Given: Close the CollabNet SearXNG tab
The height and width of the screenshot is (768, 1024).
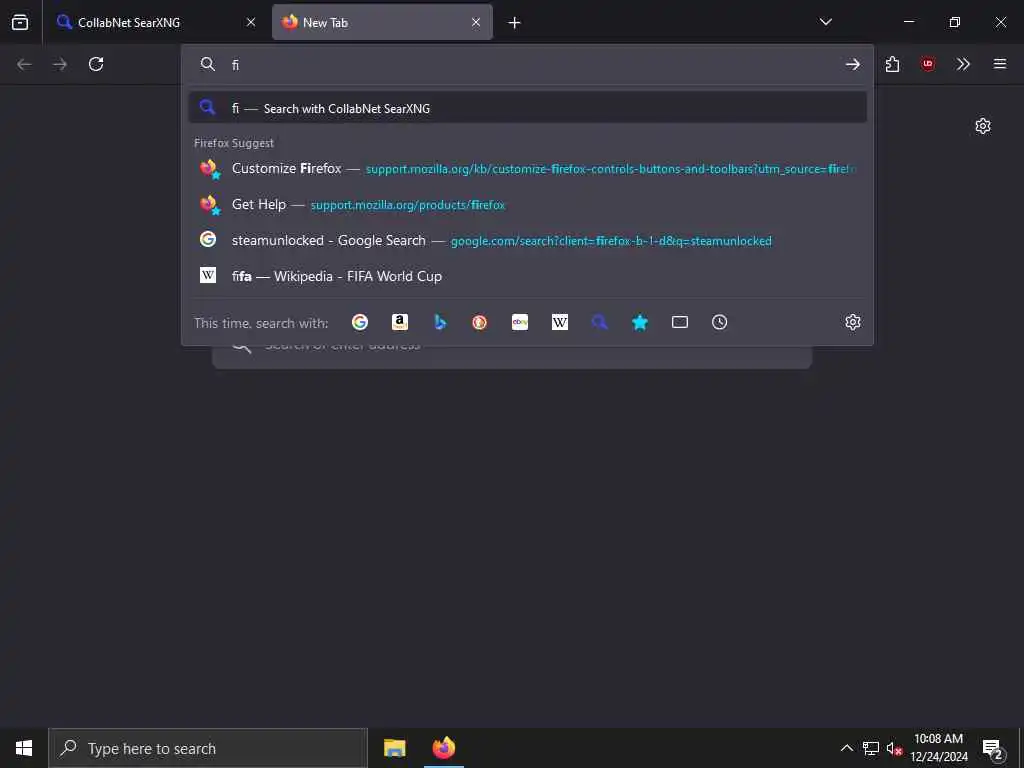Looking at the screenshot, I should pyautogui.click(x=251, y=22).
